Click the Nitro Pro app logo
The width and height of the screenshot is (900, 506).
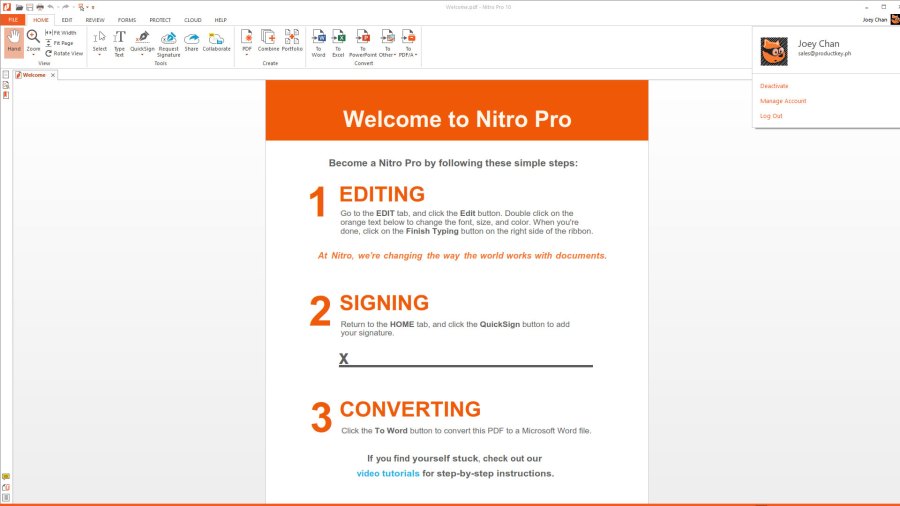(x=6, y=7)
